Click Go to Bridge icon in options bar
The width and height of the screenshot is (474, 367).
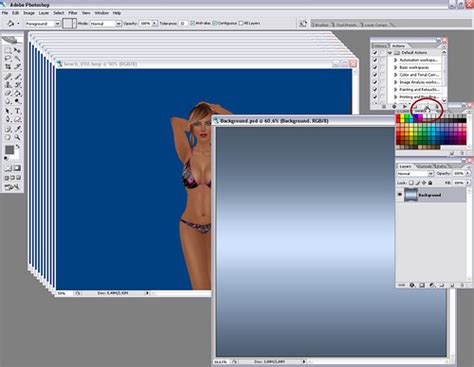tap(303, 24)
